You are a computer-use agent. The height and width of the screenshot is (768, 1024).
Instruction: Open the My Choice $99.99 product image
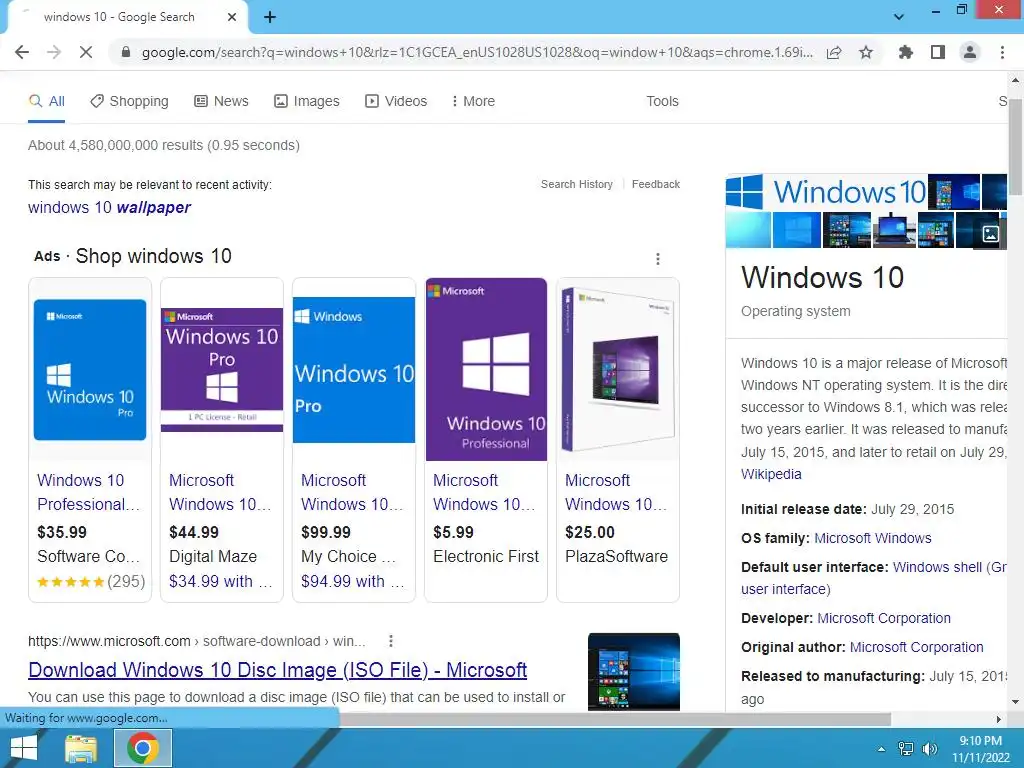(354, 370)
